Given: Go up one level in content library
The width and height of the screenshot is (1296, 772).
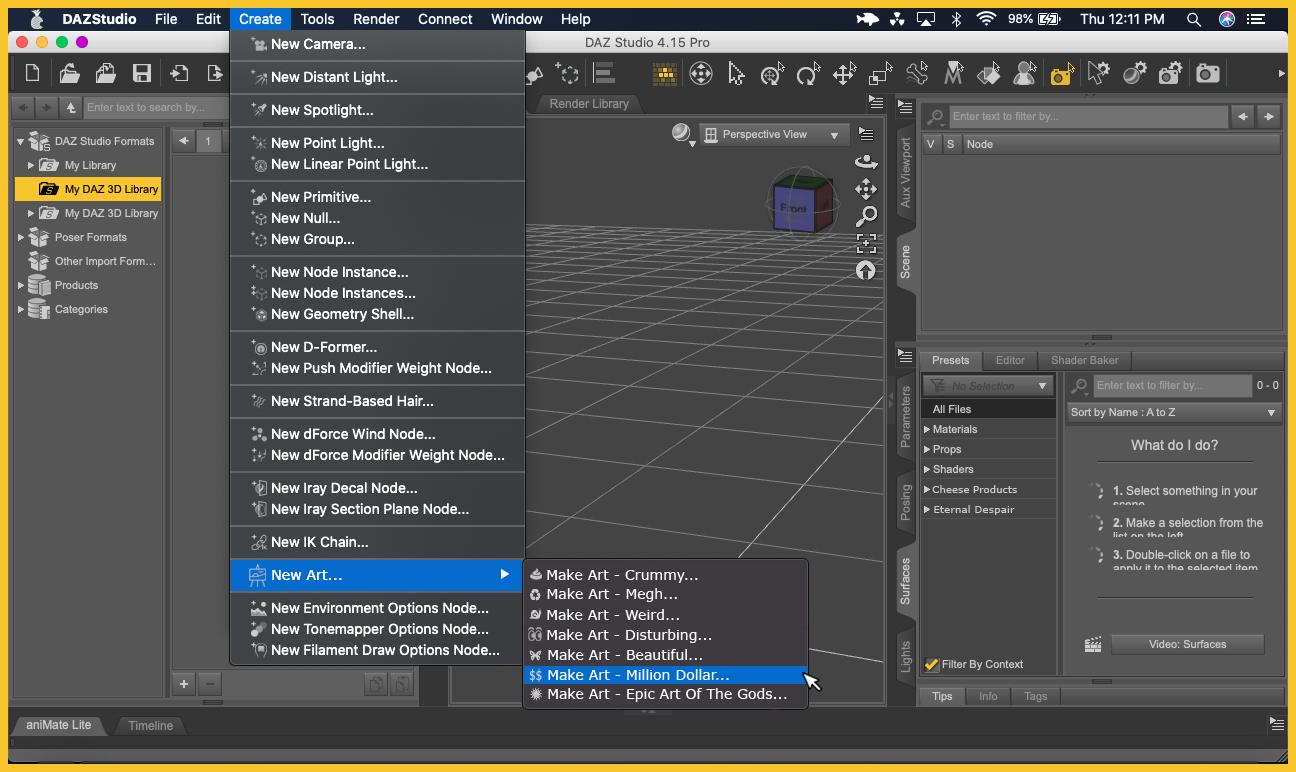Looking at the screenshot, I should pyautogui.click(x=70, y=107).
